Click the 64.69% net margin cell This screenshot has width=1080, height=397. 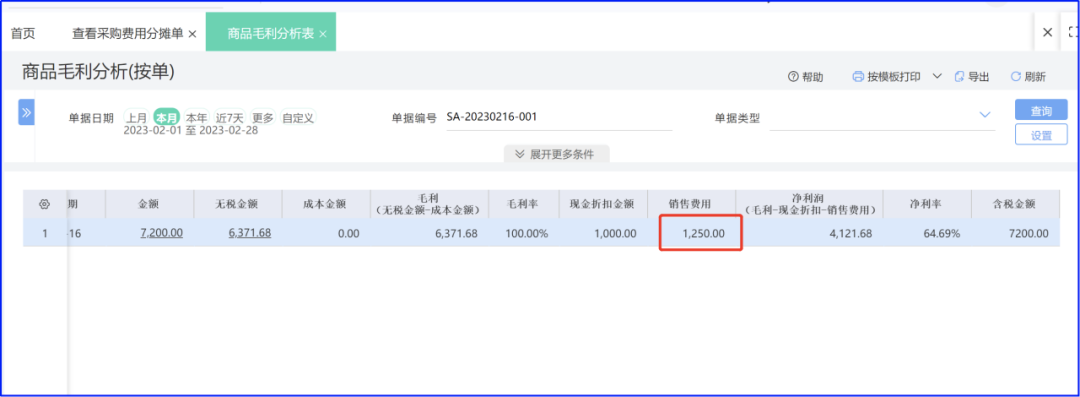pos(927,233)
